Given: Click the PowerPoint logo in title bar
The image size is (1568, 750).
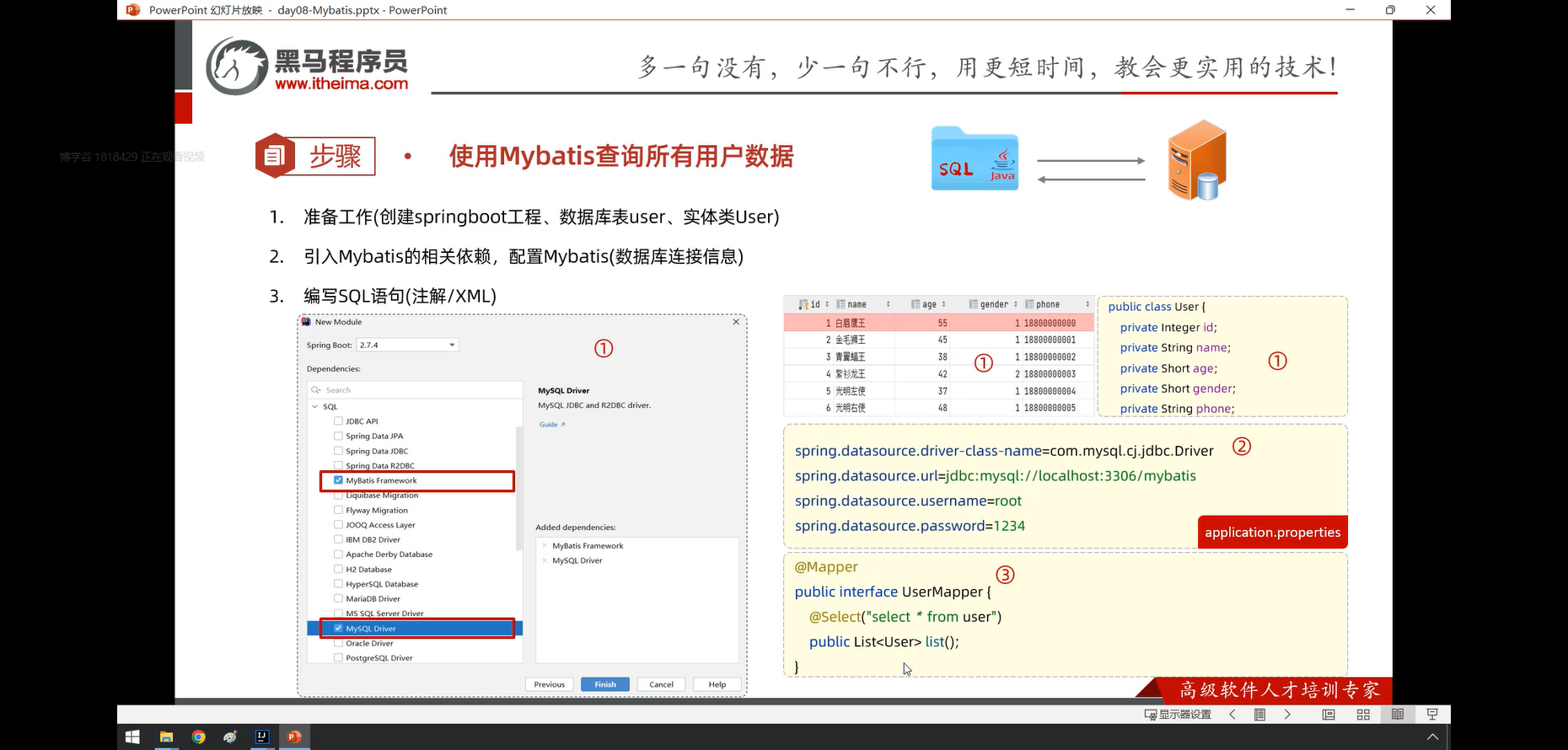Looking at the screenshot, I should tap(132, 10).
